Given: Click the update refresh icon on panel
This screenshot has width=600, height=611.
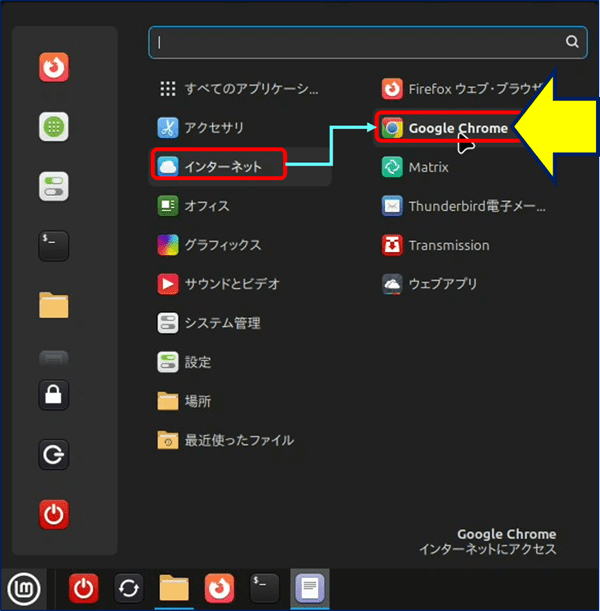Looking at the screenshot, I should tap(129, 588).
